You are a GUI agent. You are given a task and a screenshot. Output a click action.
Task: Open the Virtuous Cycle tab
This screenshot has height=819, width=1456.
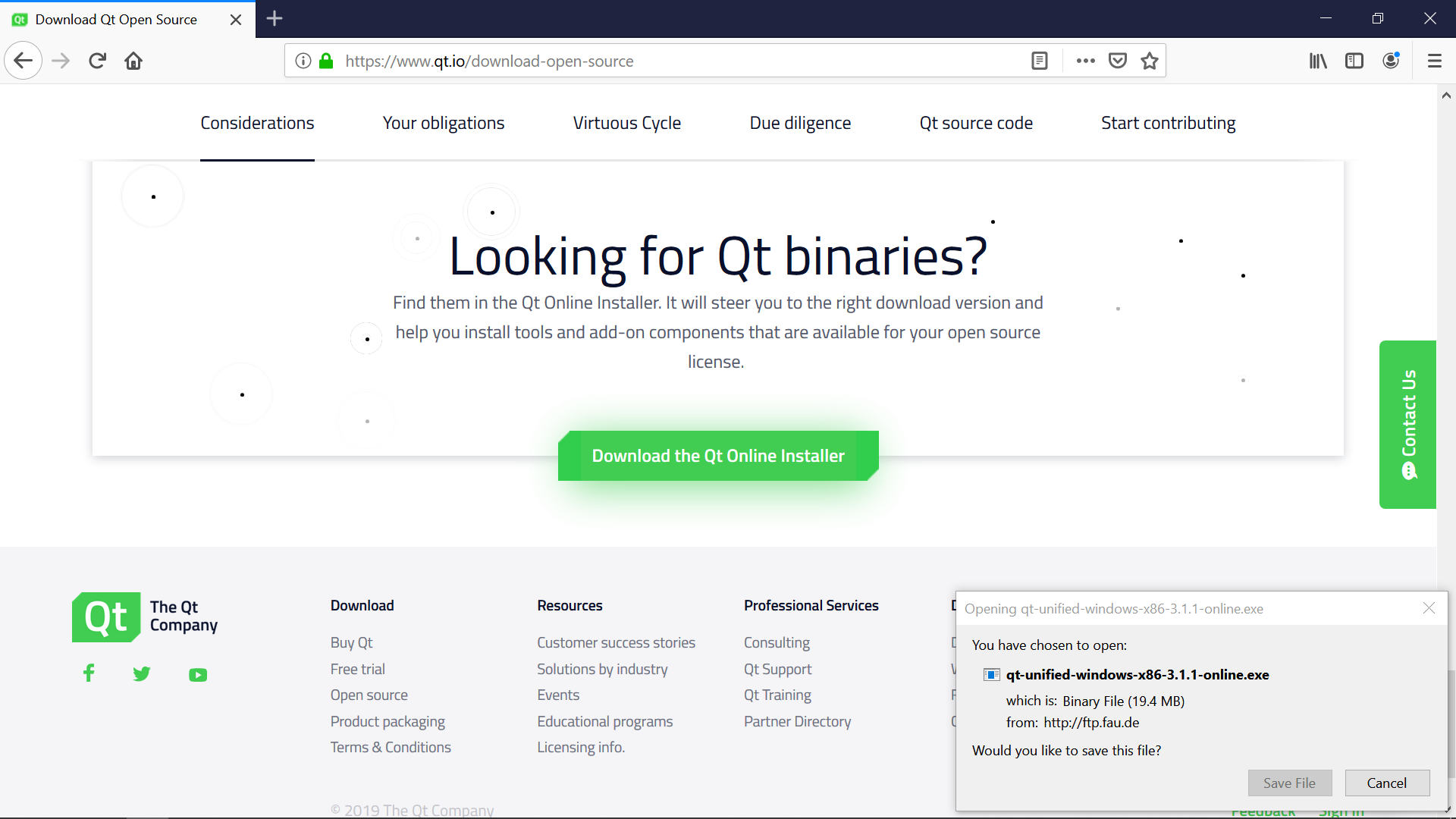pyautogui.click(x=627, y=123)
